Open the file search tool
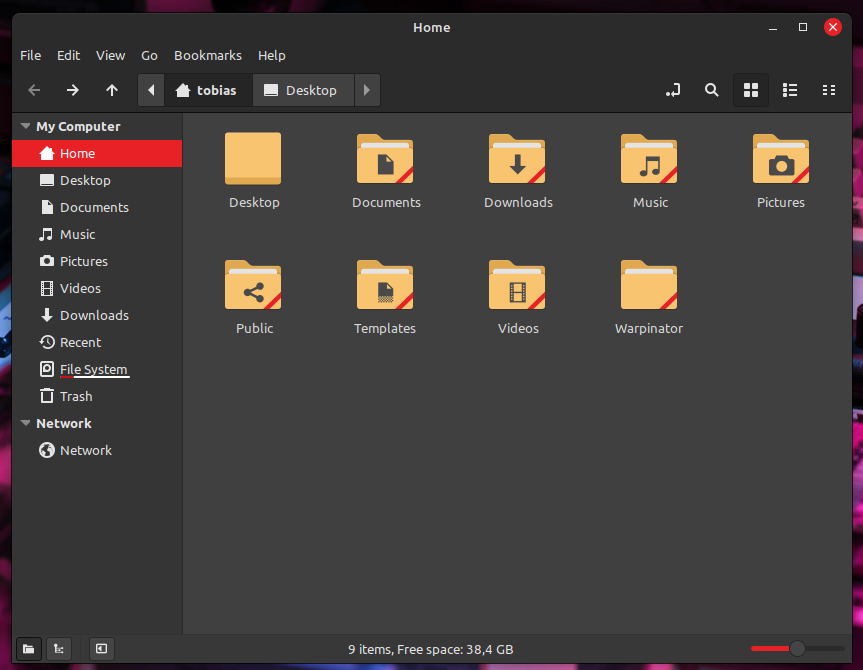This screenshot has height=670, width=863. [x=712, y=90]
